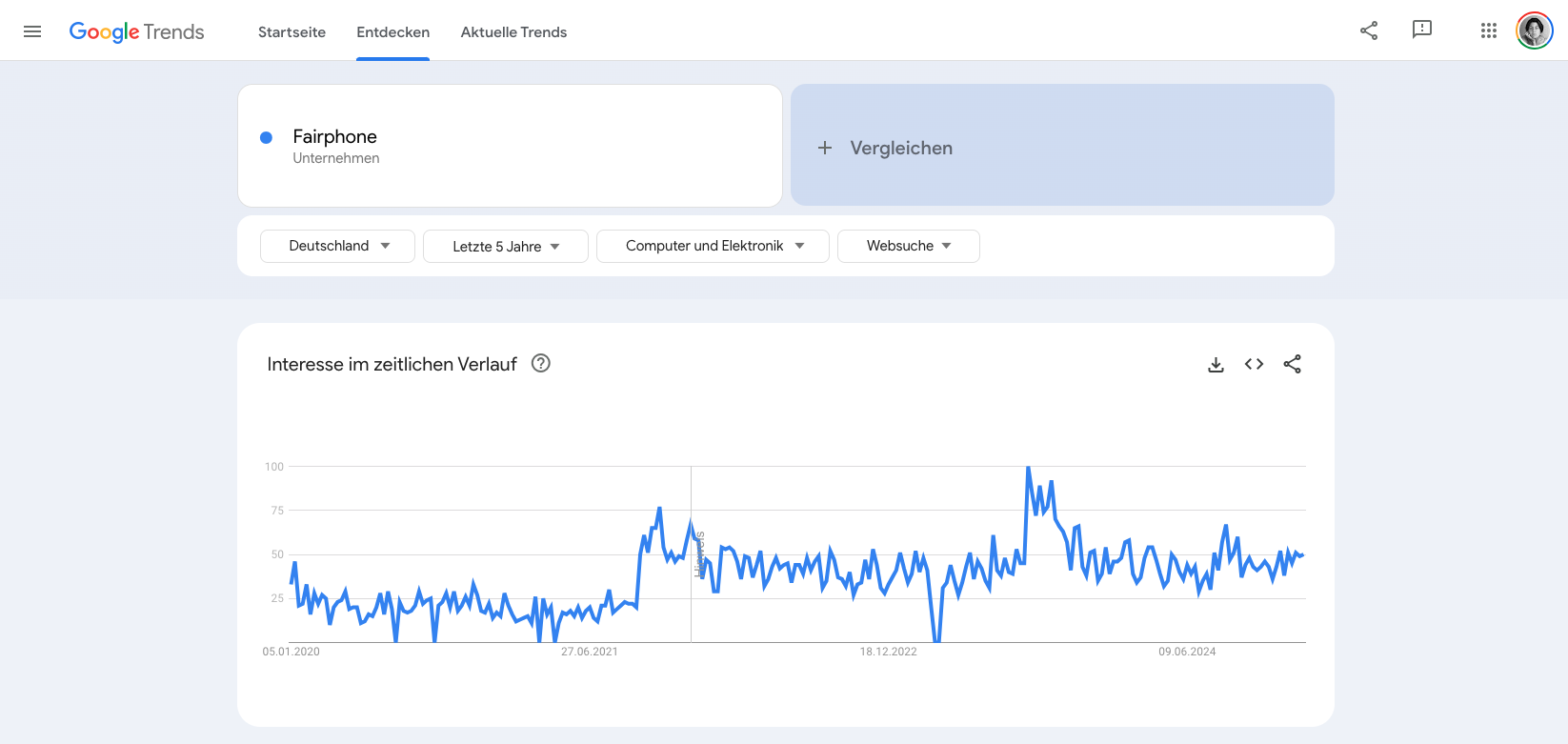Image resolution: width=1568 pixels, height=744 pixels.
Task: Click the Interesse im zeitlichen Verlauf heading
Action: pos(392,364)
